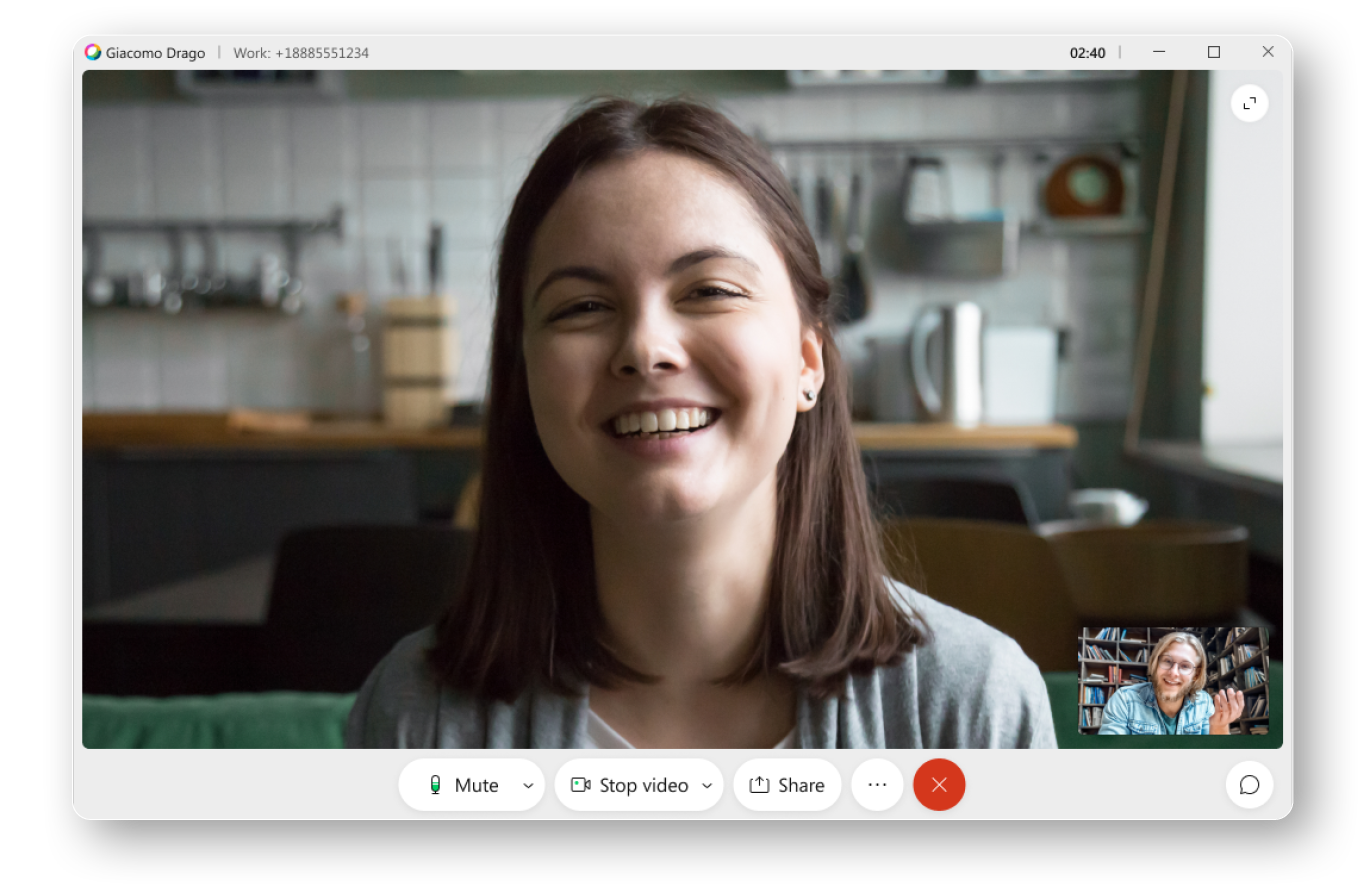1365x893 pixels.
Task: Select your self-view thumbnail
Action: click(1172, 683)
